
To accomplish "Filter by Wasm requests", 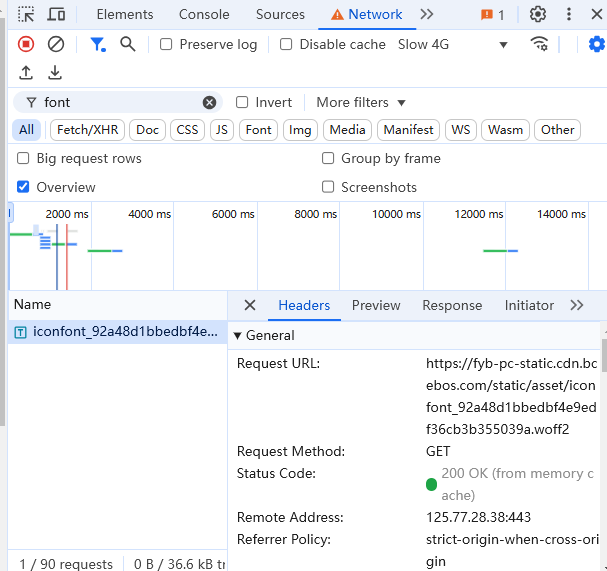I will tap(505, 130).
